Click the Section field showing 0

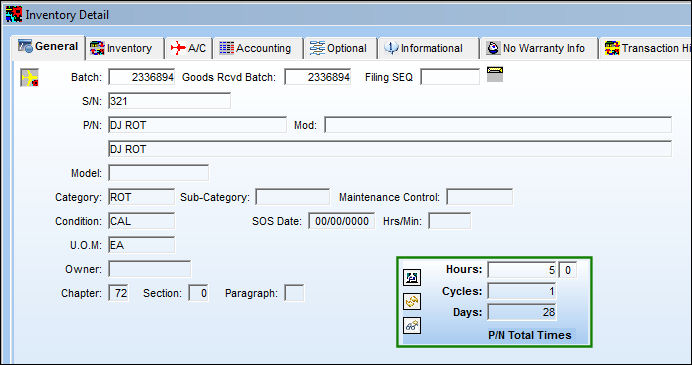pyautogui.click(x=198, y=293)
